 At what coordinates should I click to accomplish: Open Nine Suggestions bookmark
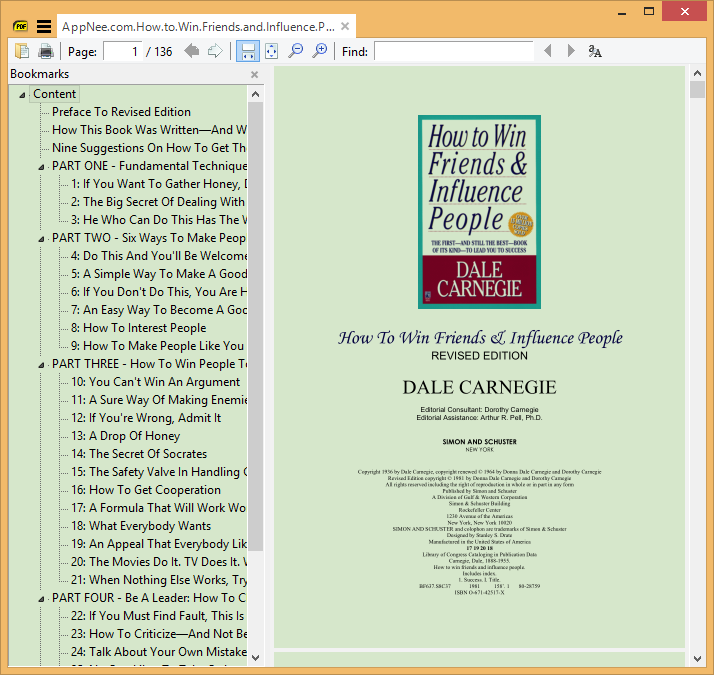tap(149, 148)
